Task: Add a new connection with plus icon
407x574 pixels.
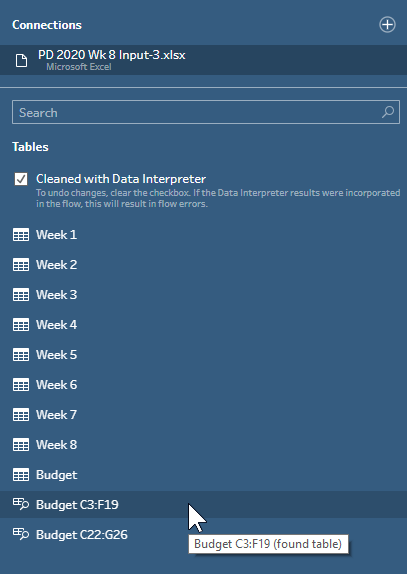Action: pos(387,25)
